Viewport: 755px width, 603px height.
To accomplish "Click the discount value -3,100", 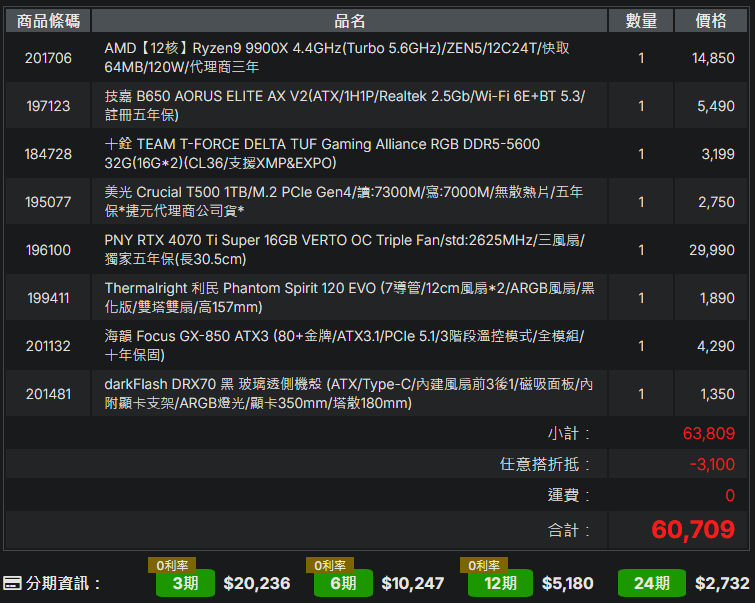I will click(712, 464).
